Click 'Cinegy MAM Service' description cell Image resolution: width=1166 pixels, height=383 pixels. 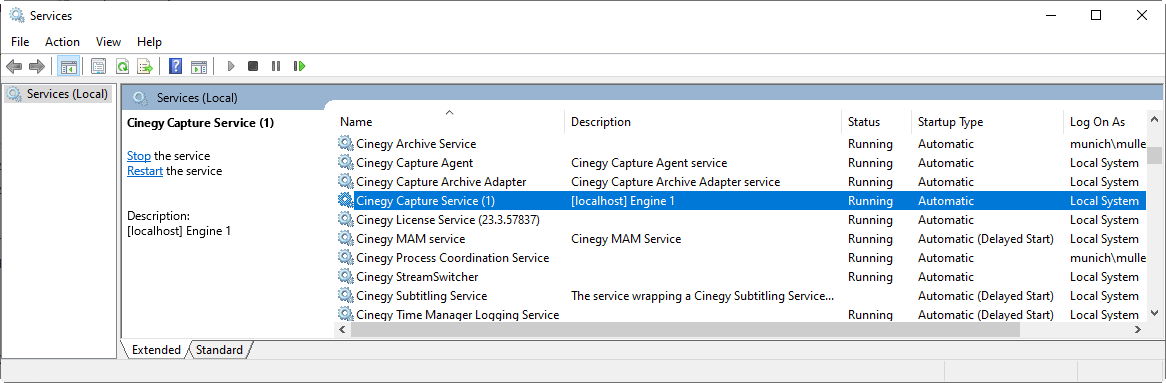pos(626,239)
